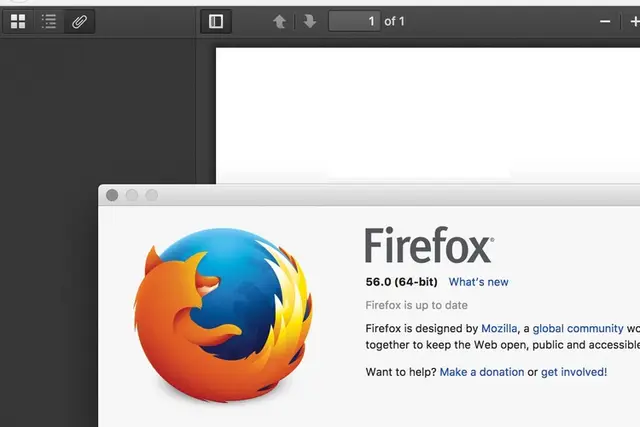Click the Firefox wordmark heading
640x427 pixels.
coord(429,245)
